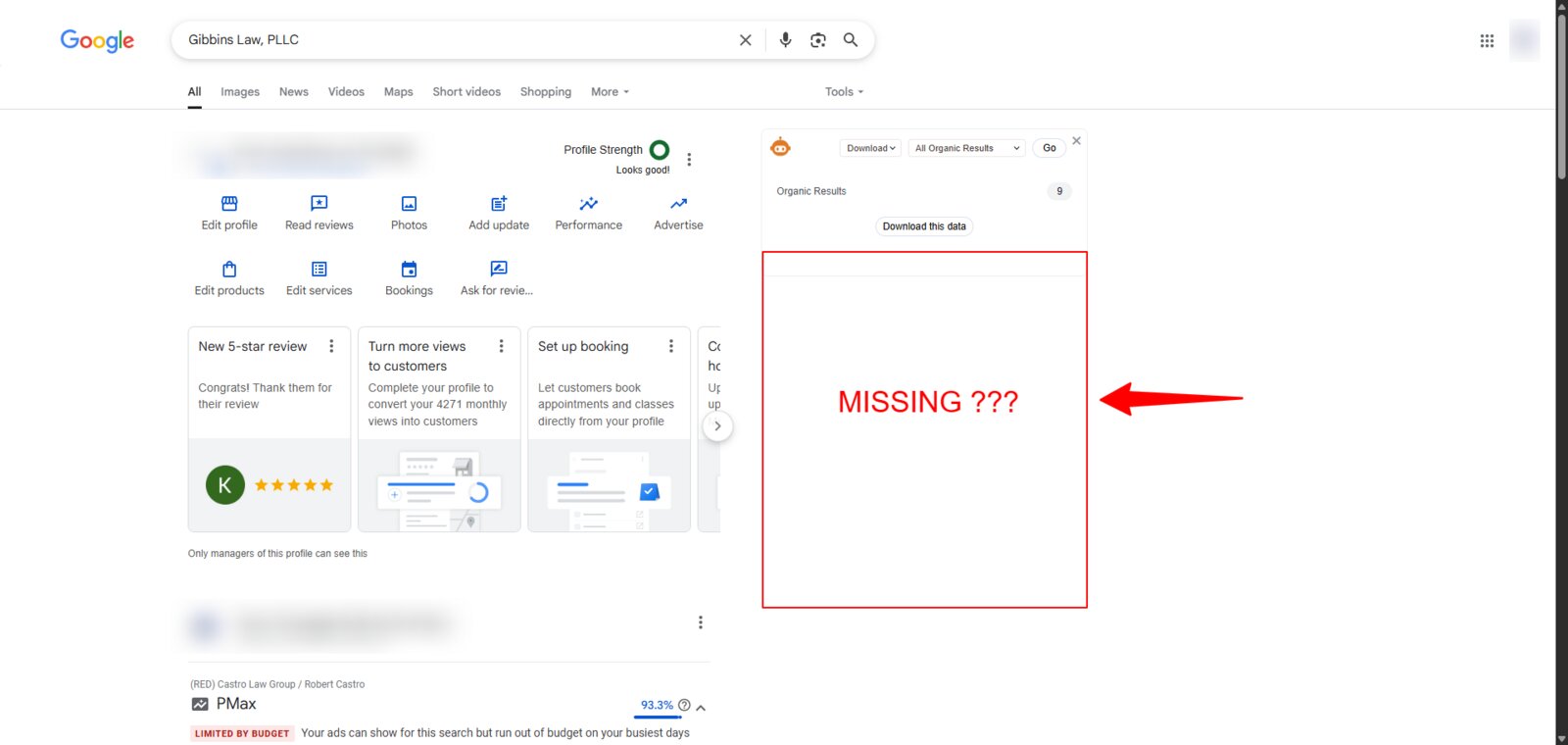
Task: Clear the search box text
Action: (745, 40)
